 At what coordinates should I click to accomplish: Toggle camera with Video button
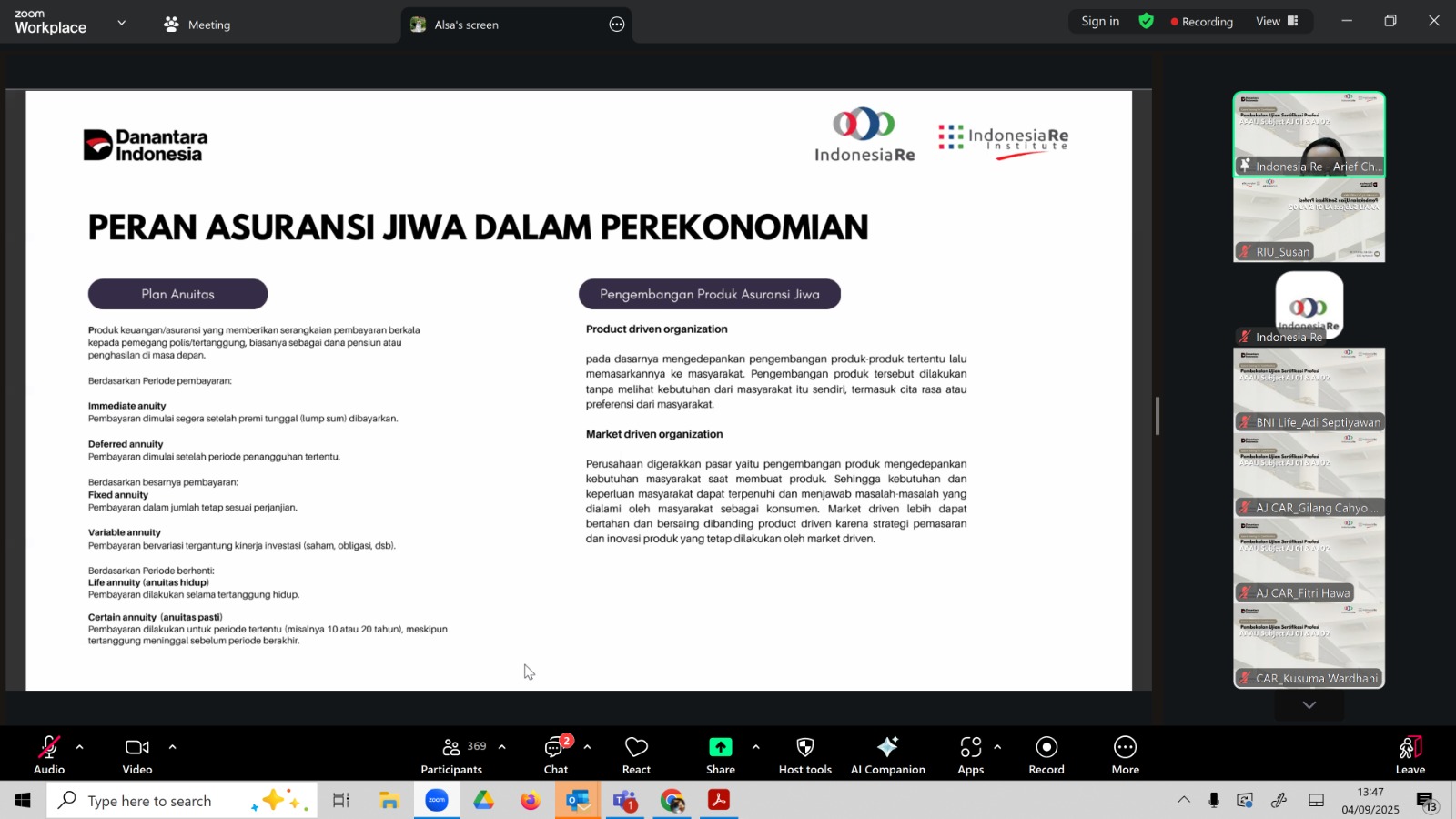[137, 754]
